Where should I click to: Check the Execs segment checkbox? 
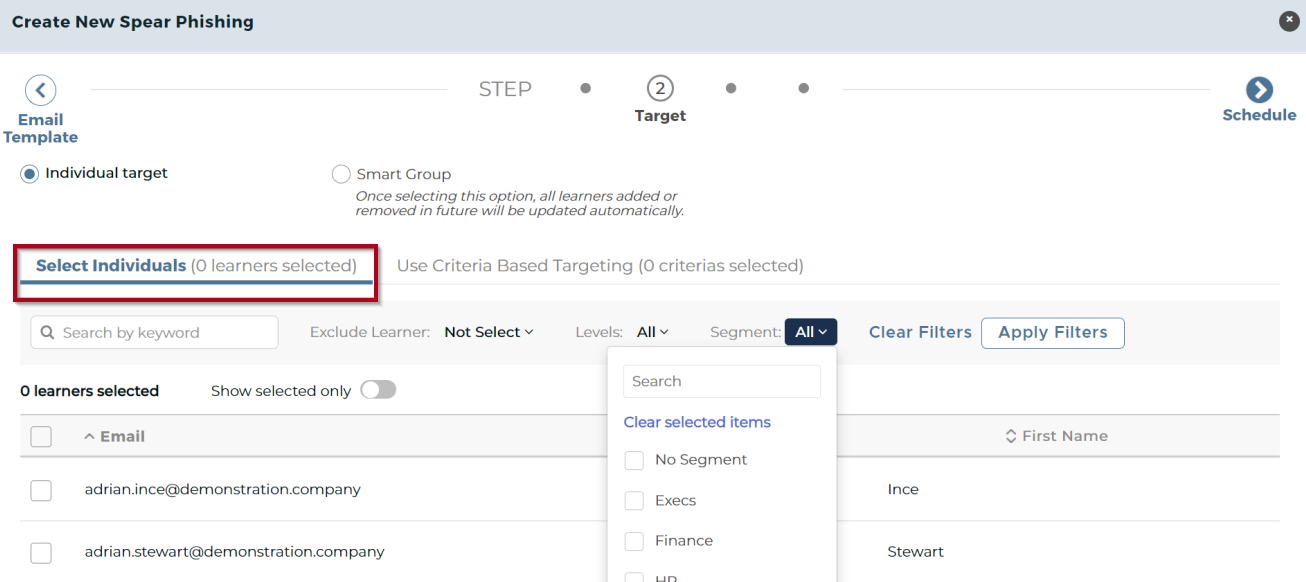pos(634,501)
